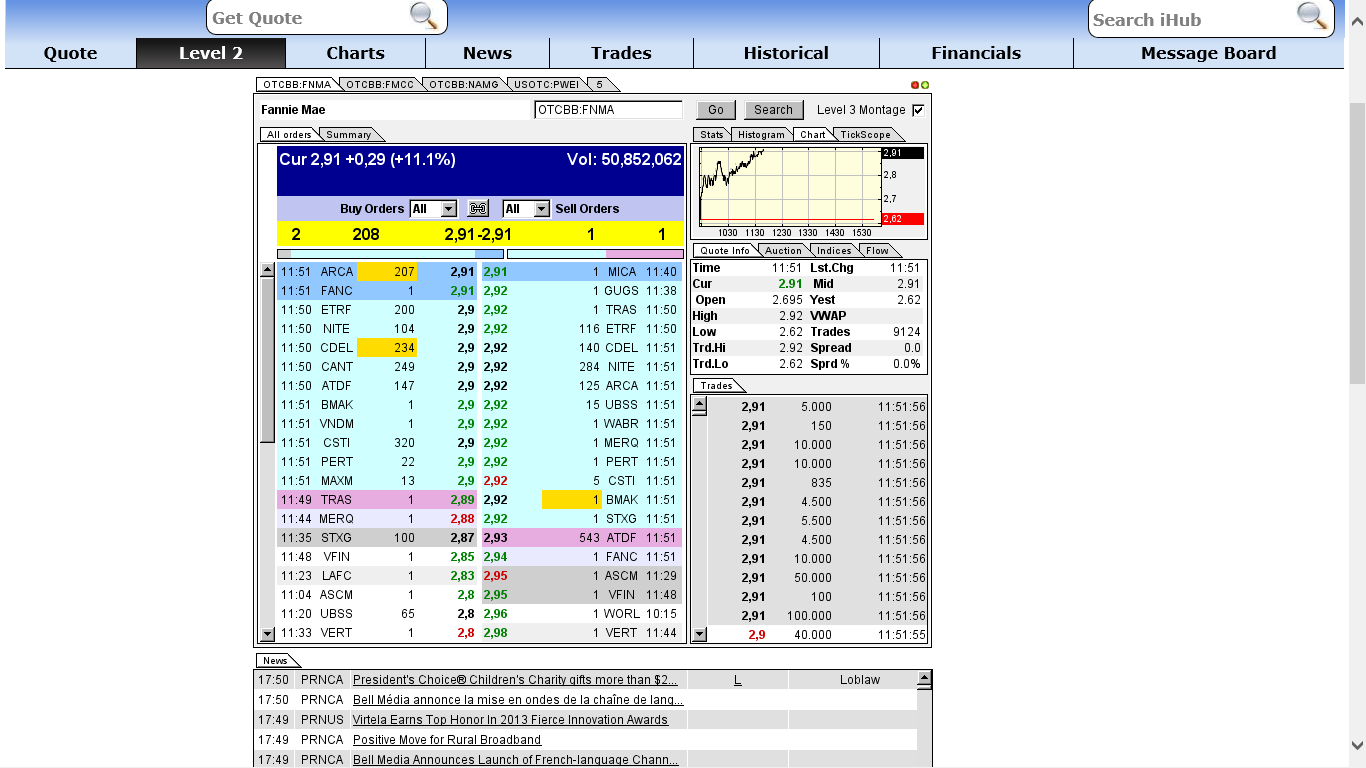Switch to the USOTC:PWEI tab
This screenshot has height=768, width=1366.
(x=544, y=84)
